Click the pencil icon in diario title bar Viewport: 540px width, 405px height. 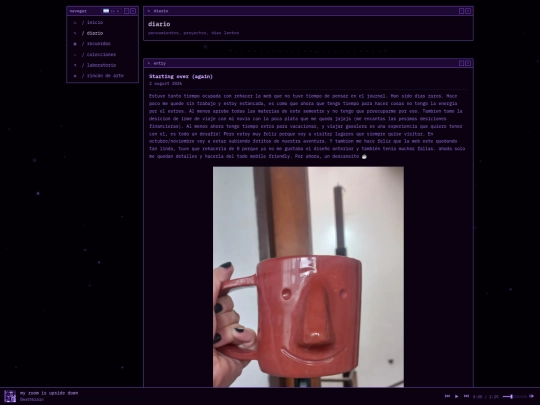(x=149, y=11)
